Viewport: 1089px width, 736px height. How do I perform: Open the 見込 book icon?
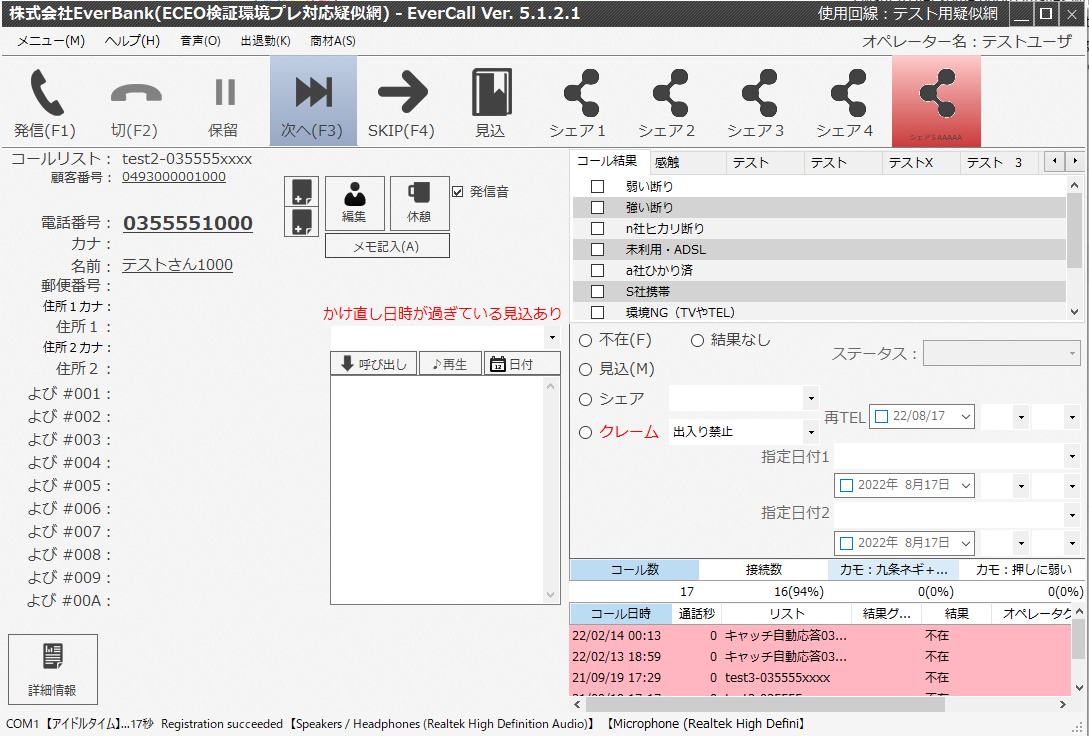(491, 92)
